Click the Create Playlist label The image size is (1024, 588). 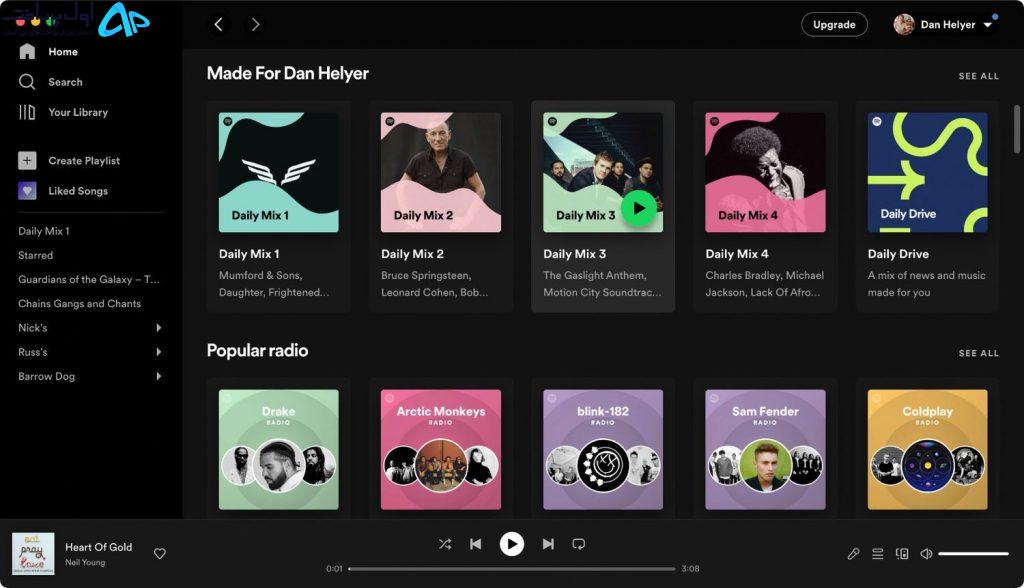(84, 161)
